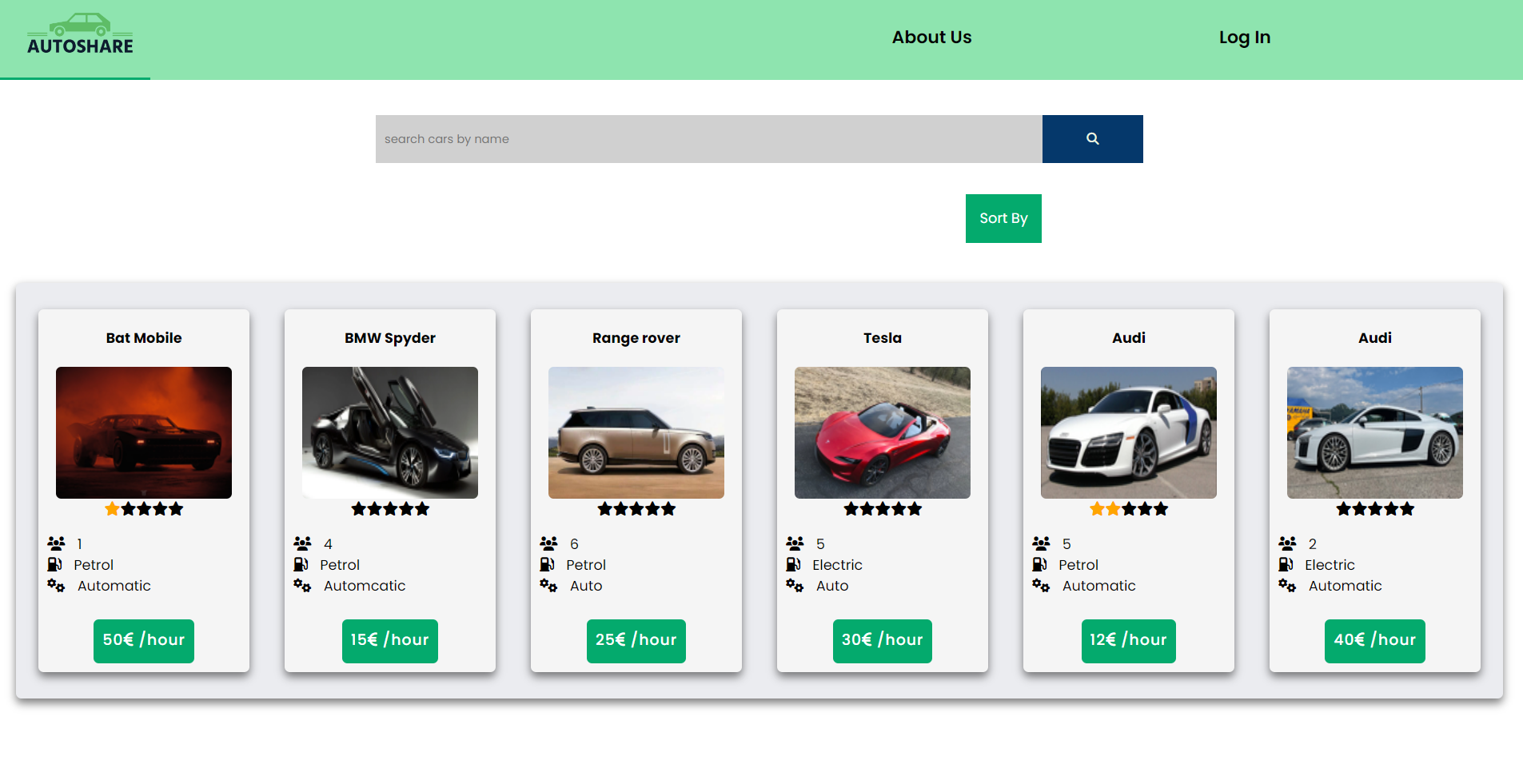
Task: Open the photo on the 12€ Audi card
Action: (x=1129, y=432)
